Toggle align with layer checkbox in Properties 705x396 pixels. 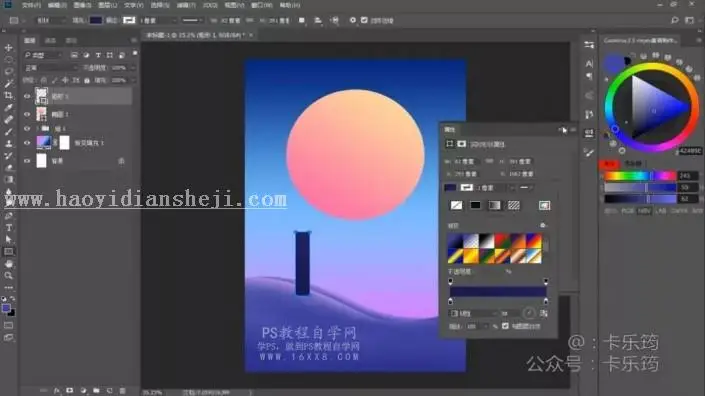pyautogui.click(x=505, y=326)
